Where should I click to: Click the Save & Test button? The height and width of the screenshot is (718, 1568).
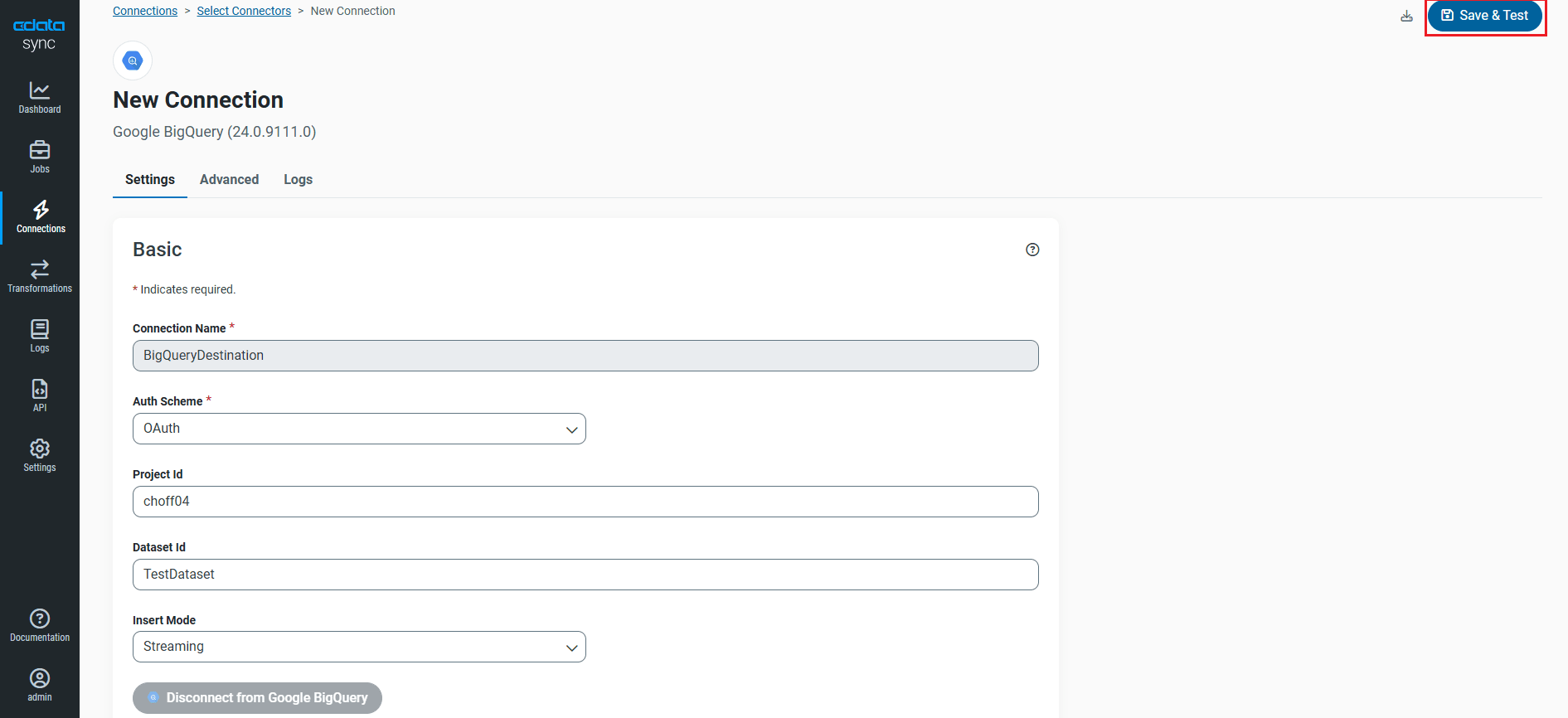tap(1484, 16)
